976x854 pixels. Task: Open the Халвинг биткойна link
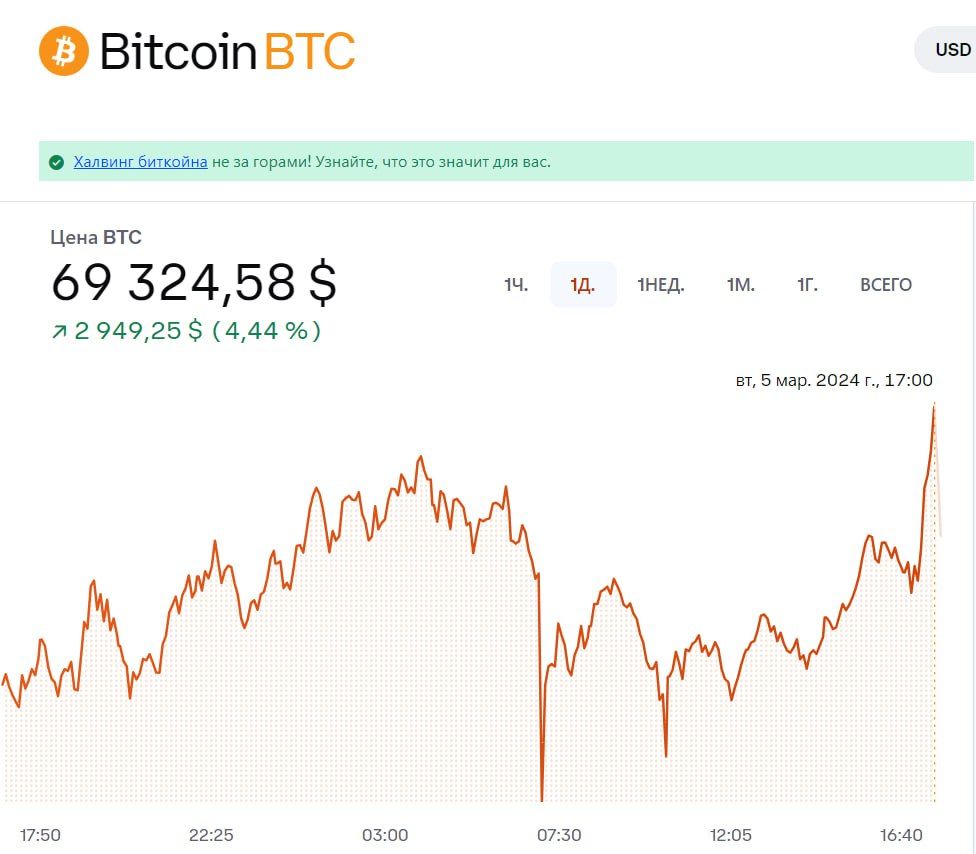(x=140, y=162)
